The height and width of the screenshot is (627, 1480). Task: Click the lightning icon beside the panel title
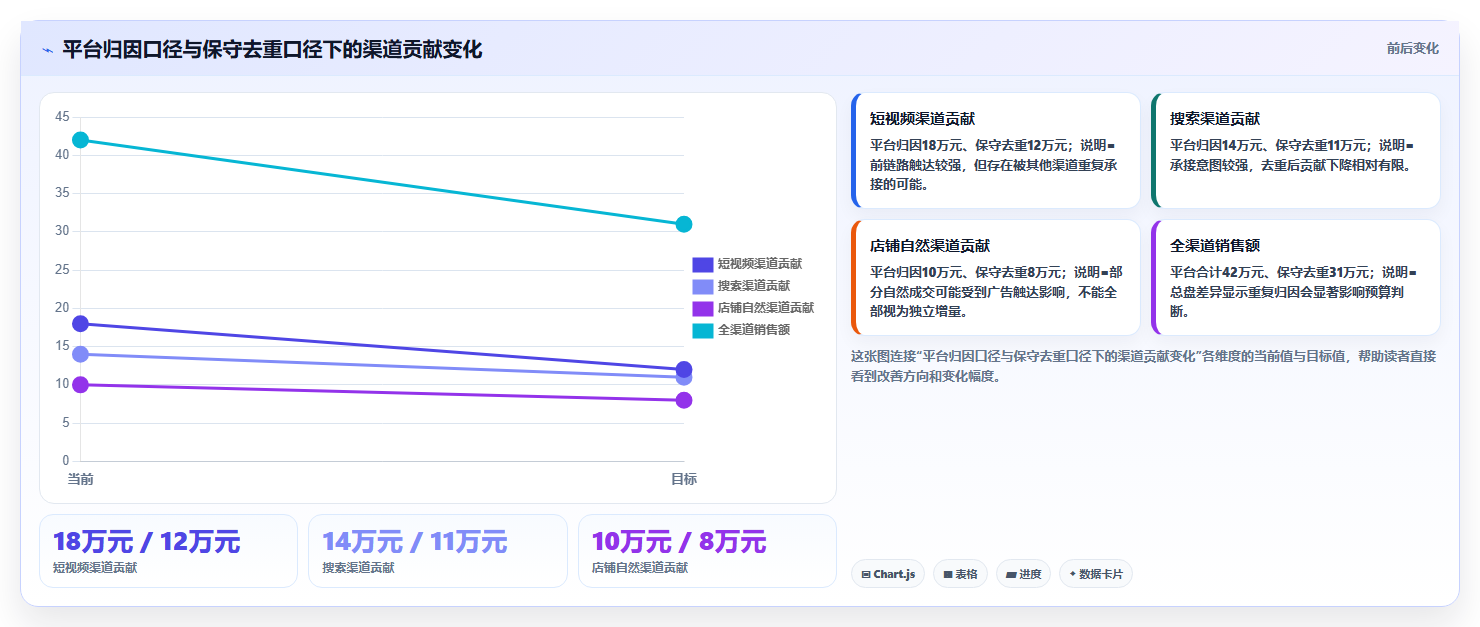point(47,50)
